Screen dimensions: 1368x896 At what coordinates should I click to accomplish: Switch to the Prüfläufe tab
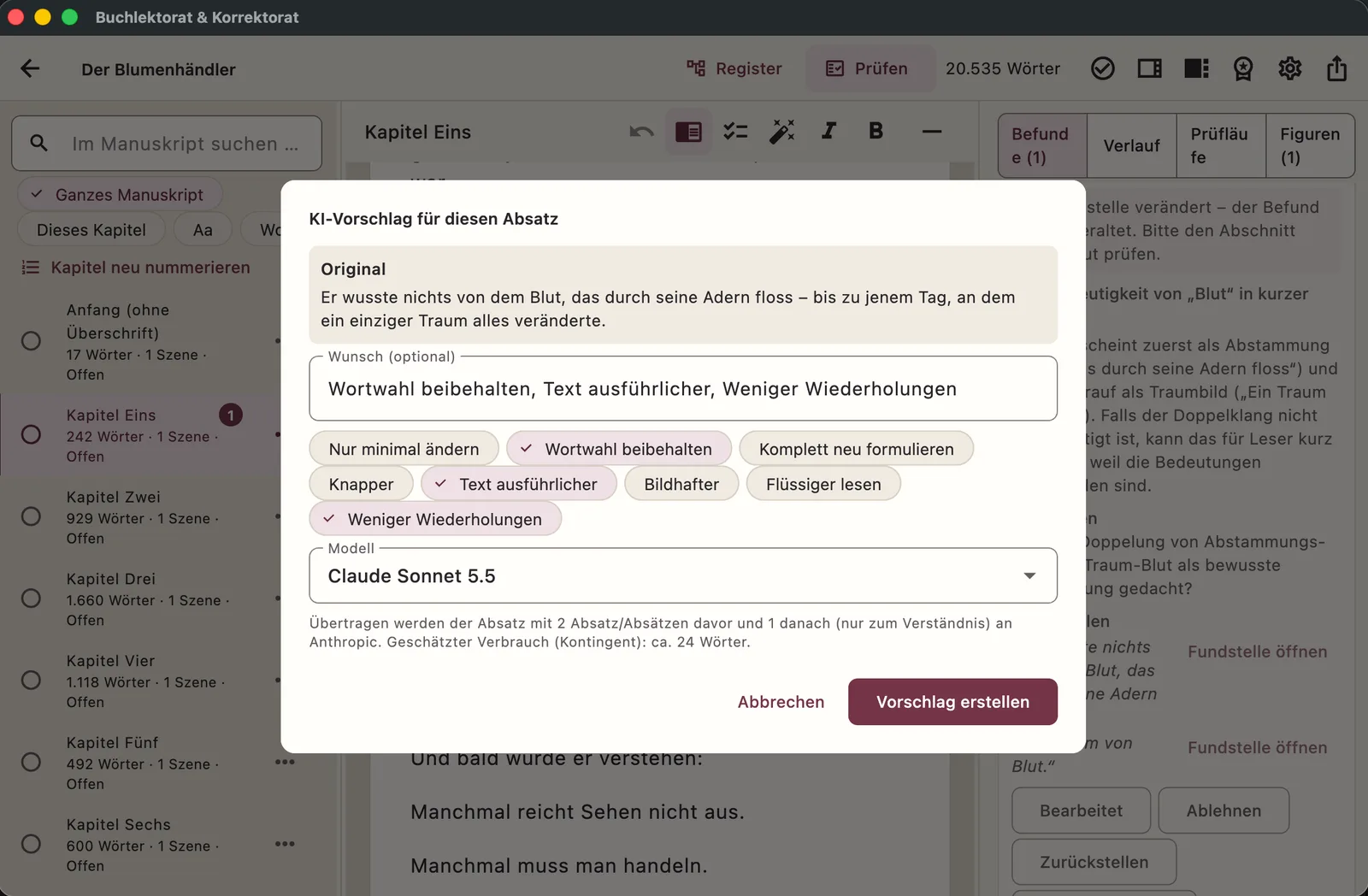click(x=1221, y=145)
